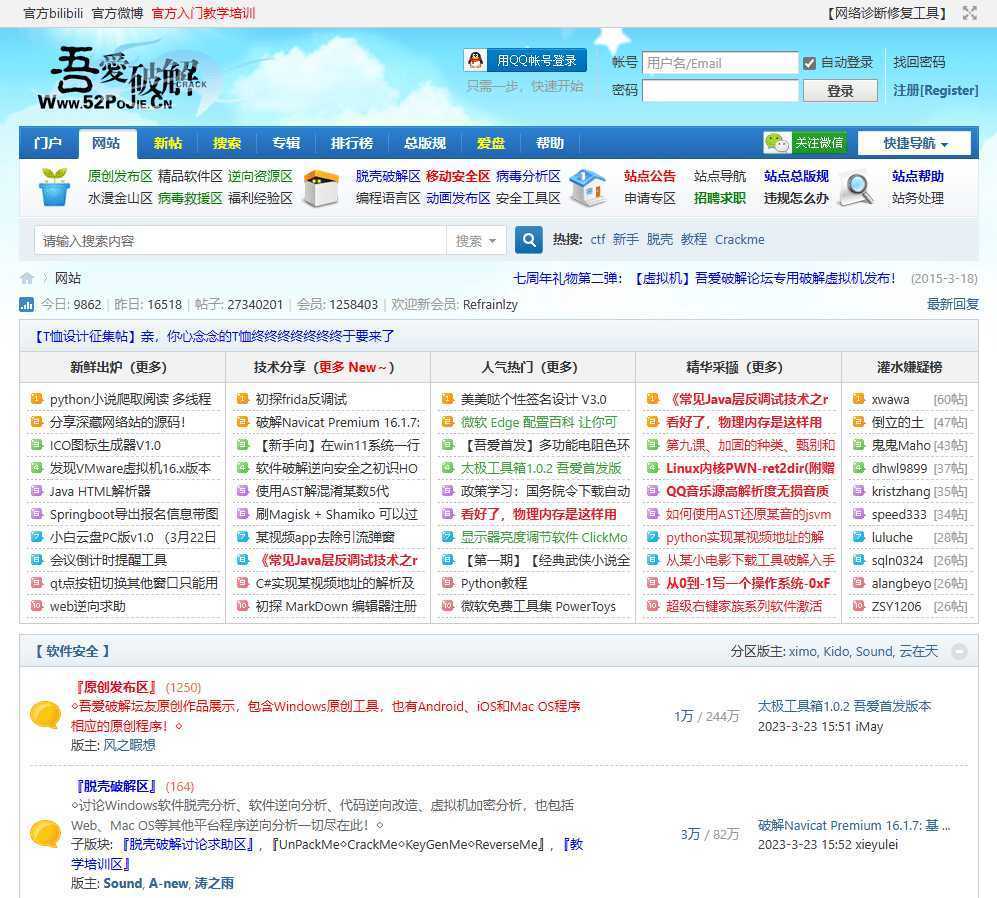Image resolution: width=997 pixels, height=898 pixels.
Task: Click moderator 风之暇想
Action: point(129,745)
